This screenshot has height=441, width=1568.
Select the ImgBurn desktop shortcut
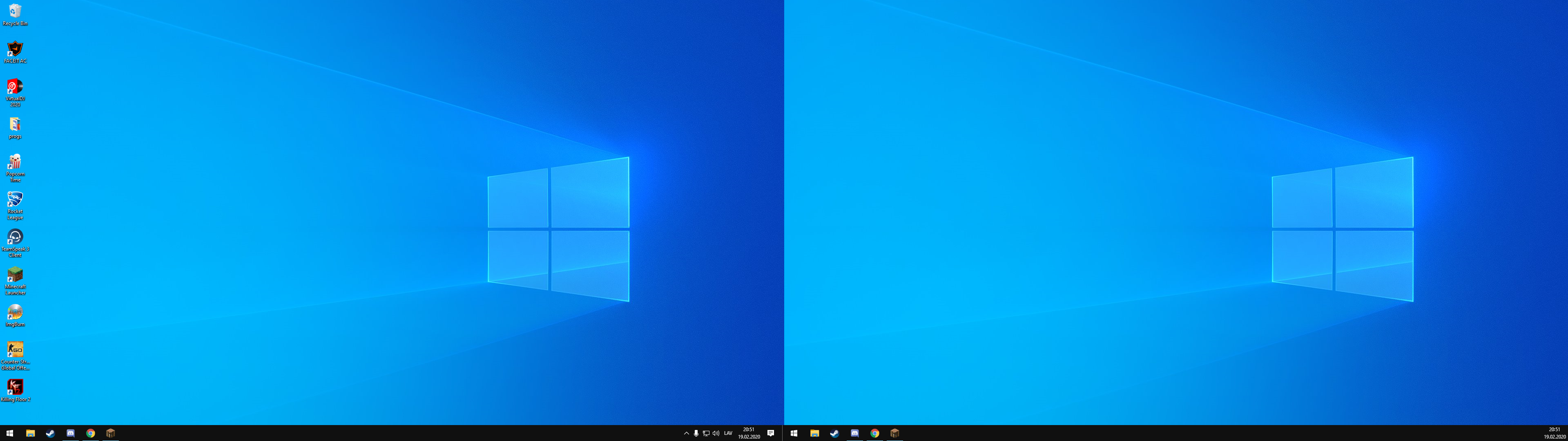(15, 316)
